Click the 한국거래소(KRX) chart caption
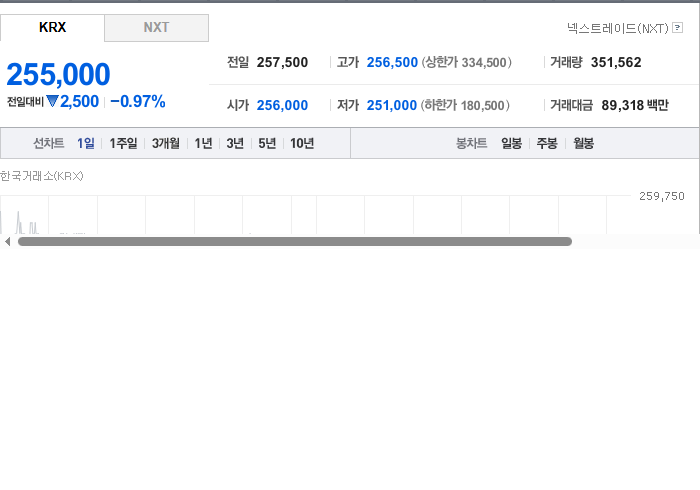700x490 pixels. point(42,176)
